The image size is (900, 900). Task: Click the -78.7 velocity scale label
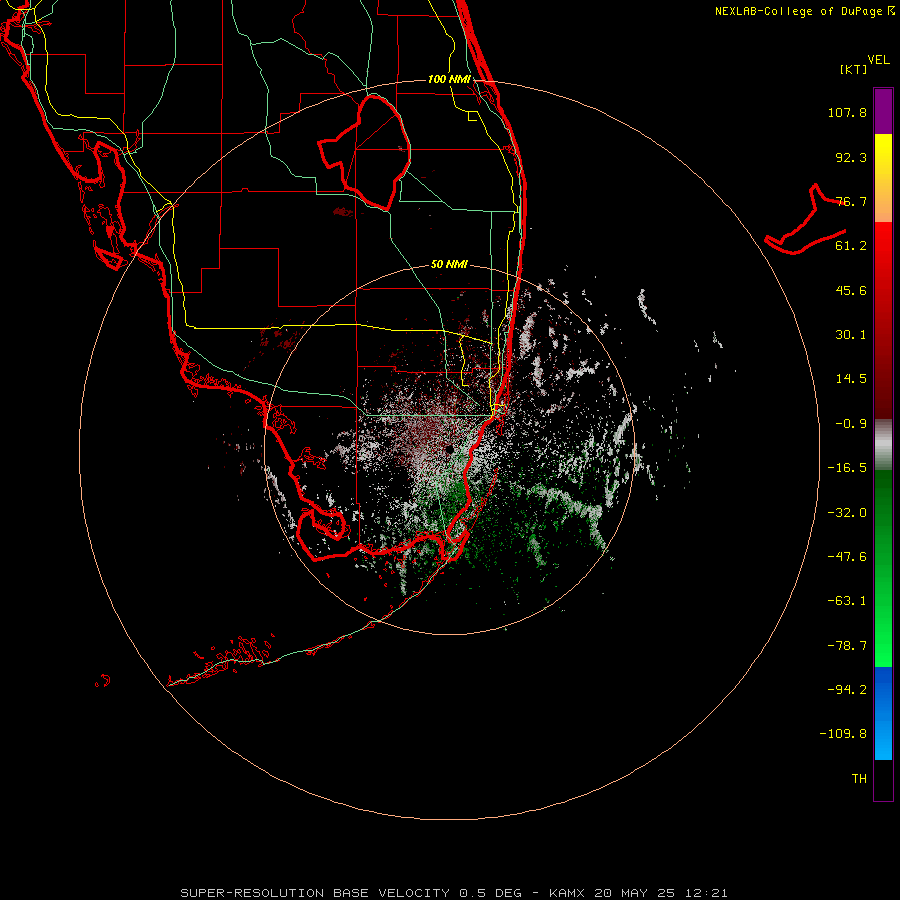[x=847, y=646]
